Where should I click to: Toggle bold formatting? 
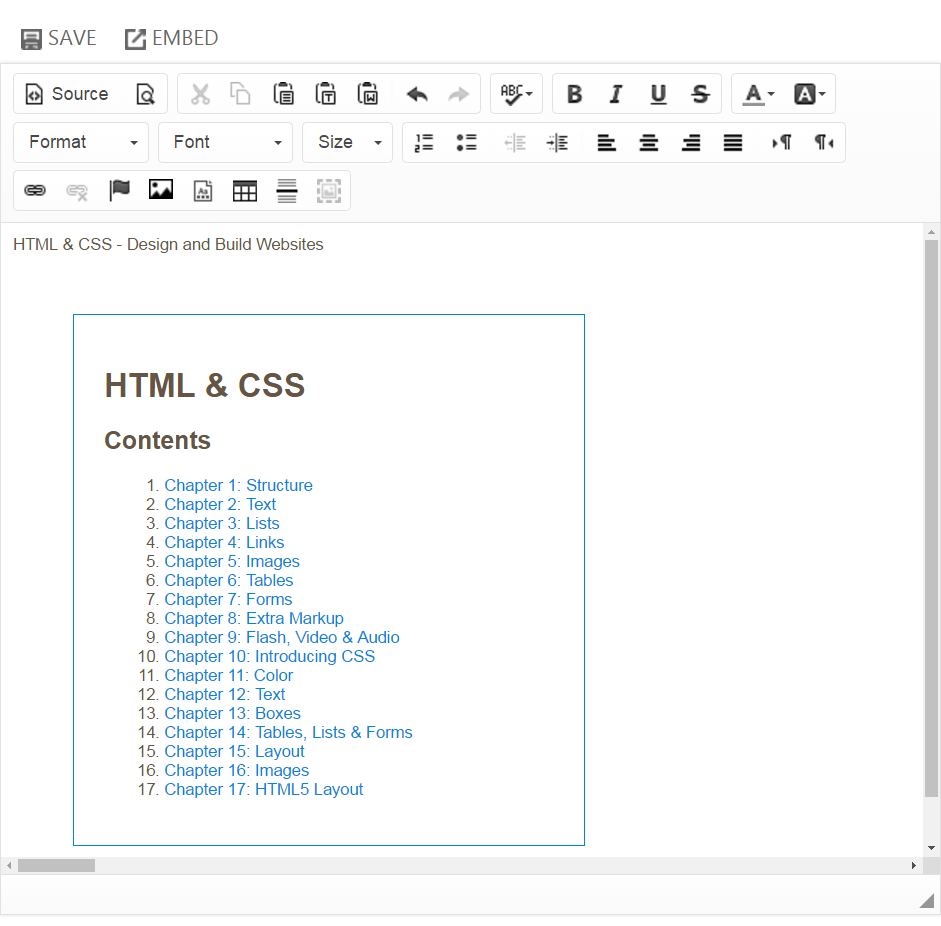[574, 94]
